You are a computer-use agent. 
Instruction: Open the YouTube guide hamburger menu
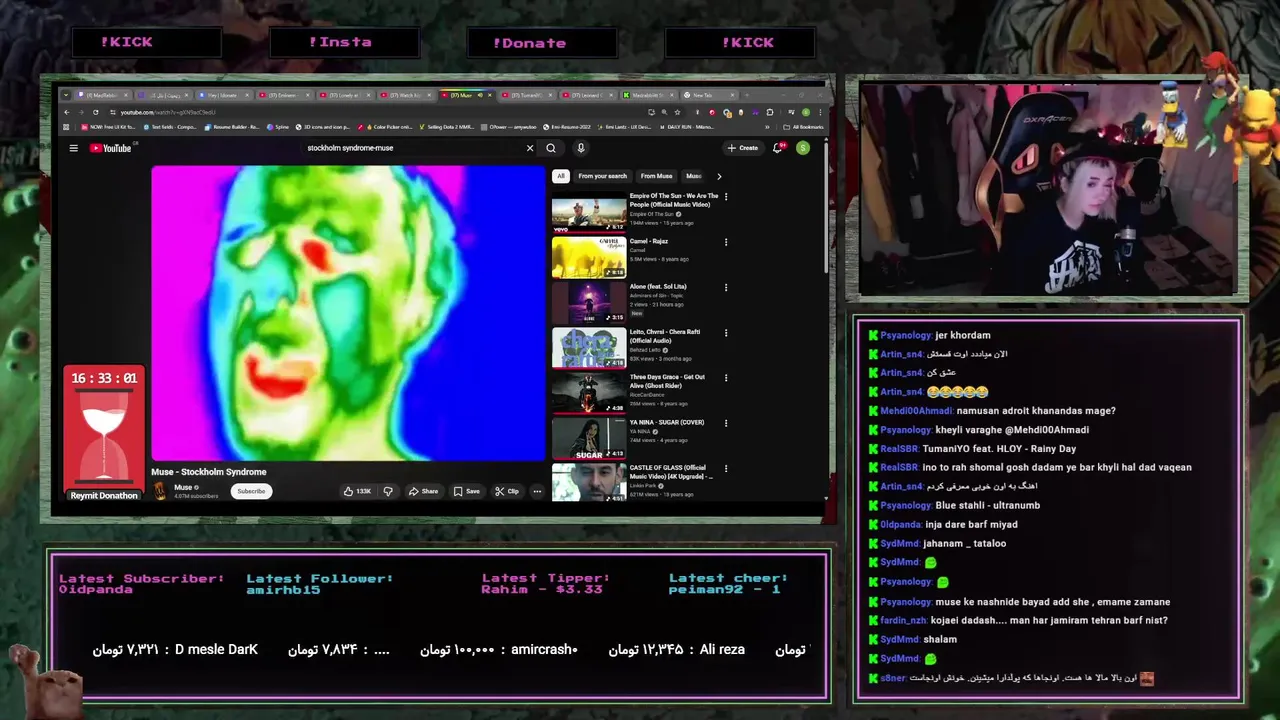coord(73,148)
